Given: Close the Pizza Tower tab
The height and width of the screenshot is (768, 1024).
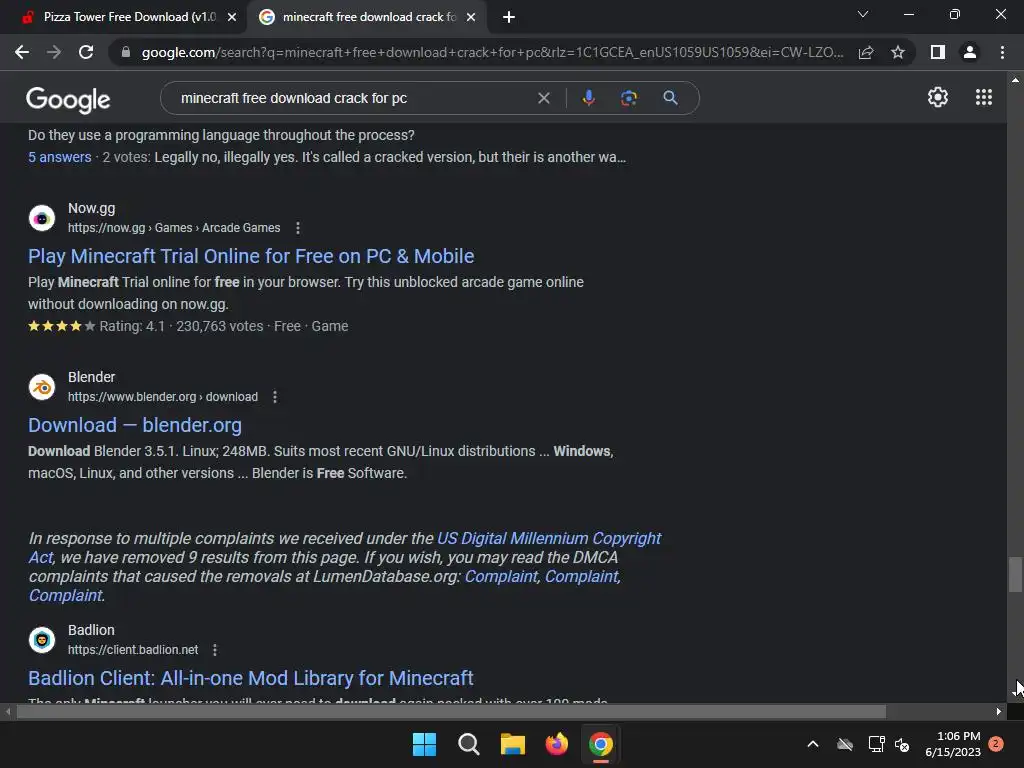Looking at the screenshot, I should click(232, 17).
